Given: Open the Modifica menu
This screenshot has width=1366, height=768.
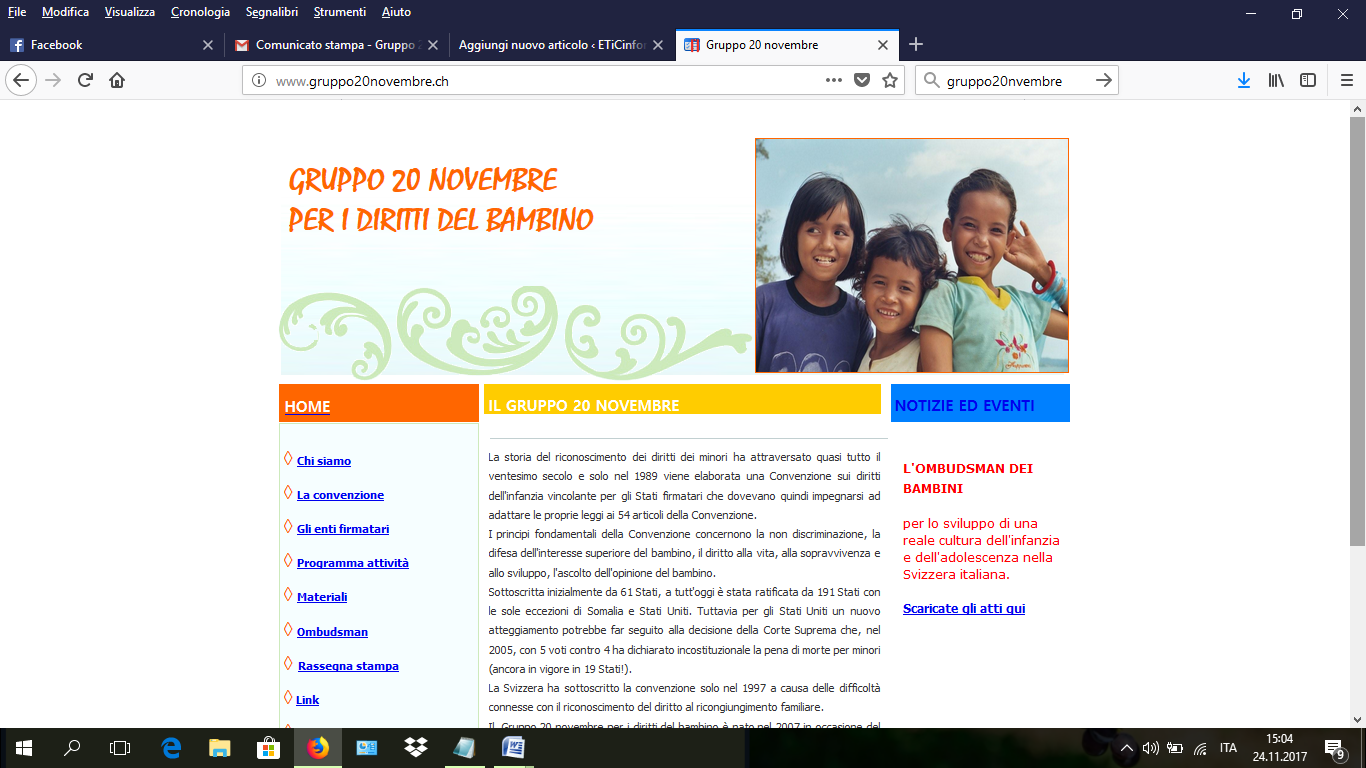Looking at the screenshot, I should coord(65,12).
